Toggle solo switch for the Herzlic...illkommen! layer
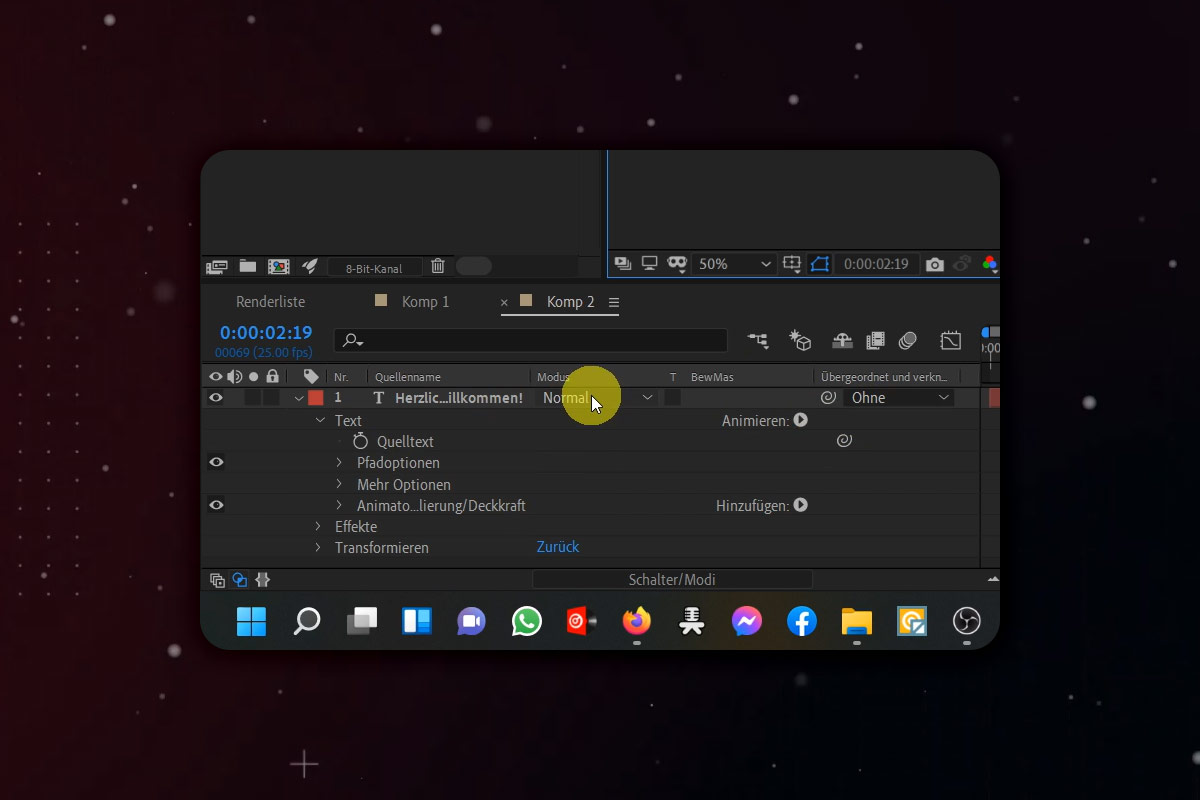Viewport: 1200px width, 800px height. tap(253, 398)
